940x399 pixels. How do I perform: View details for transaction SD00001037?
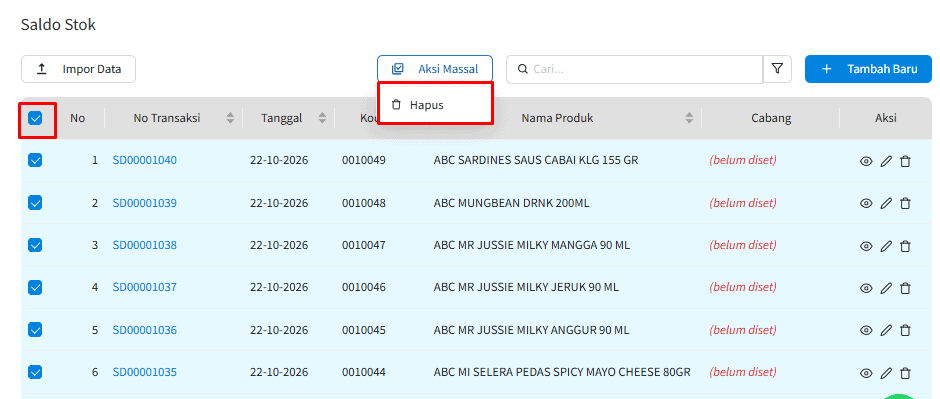pyautogui.click(x=866, y=288)
